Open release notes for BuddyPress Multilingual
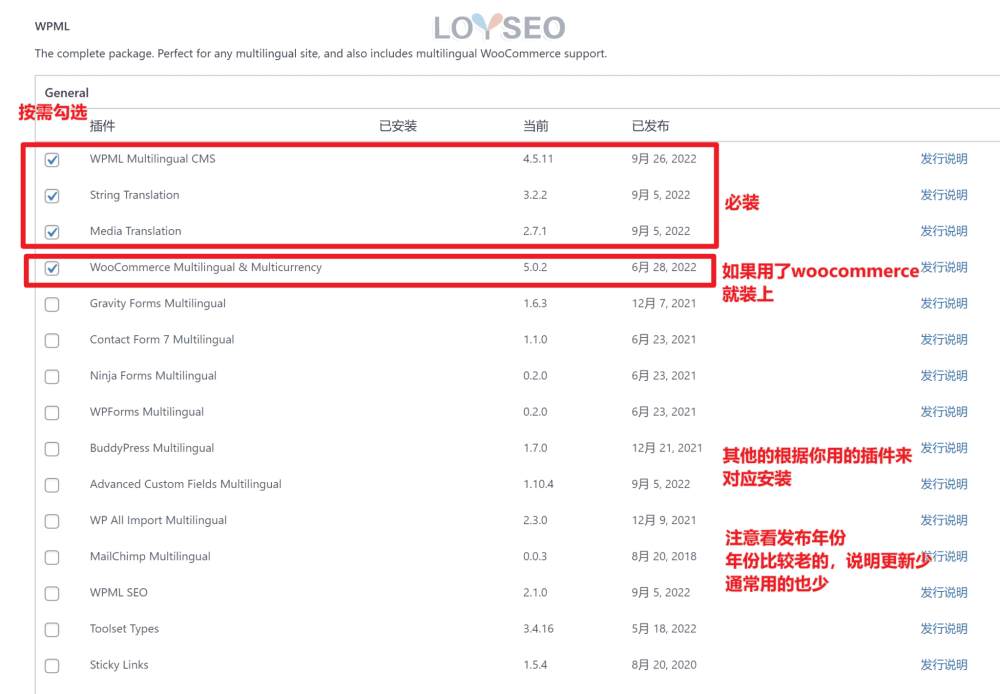1000x694 pixels. pyautogui.click(x=944, y=448)
